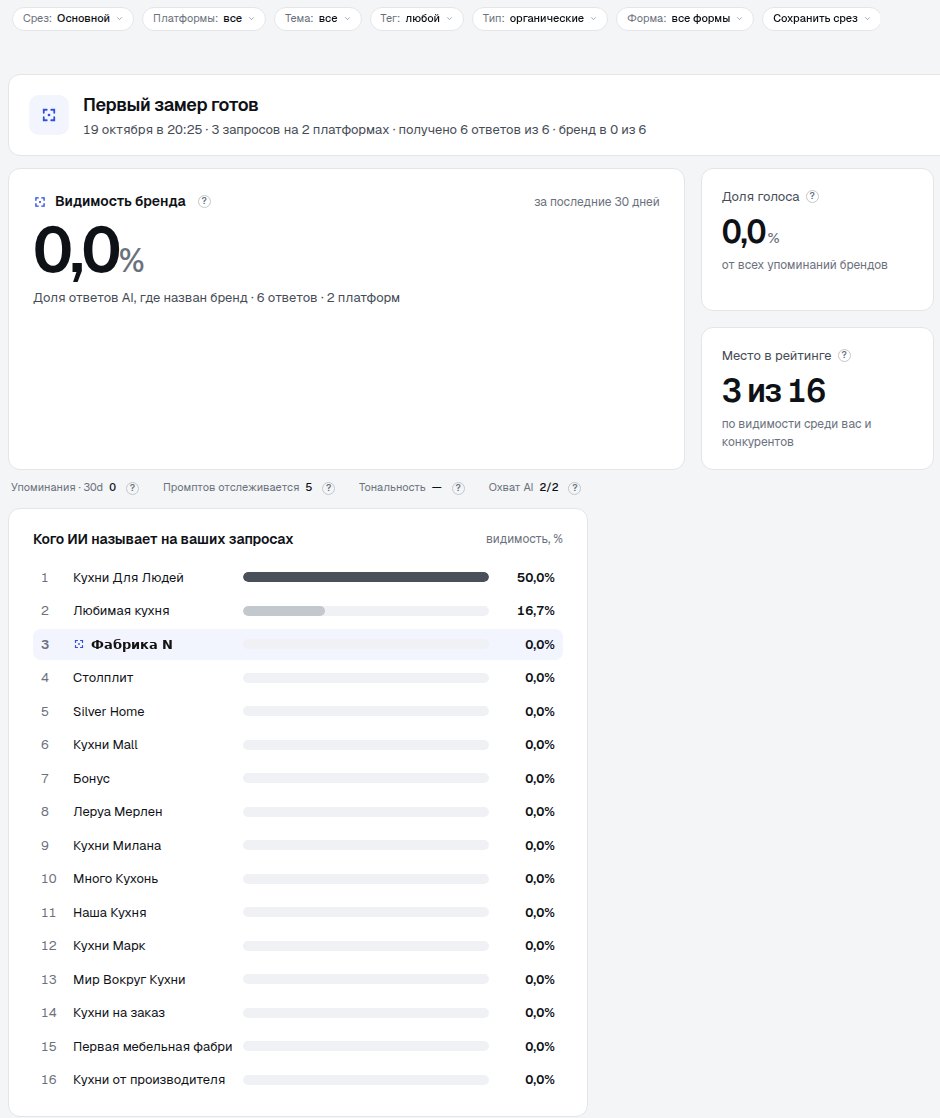This screenshot has height=1118, width=940.
Task: Click the 16,7% visibility value
Action: [x=536, y=611]
